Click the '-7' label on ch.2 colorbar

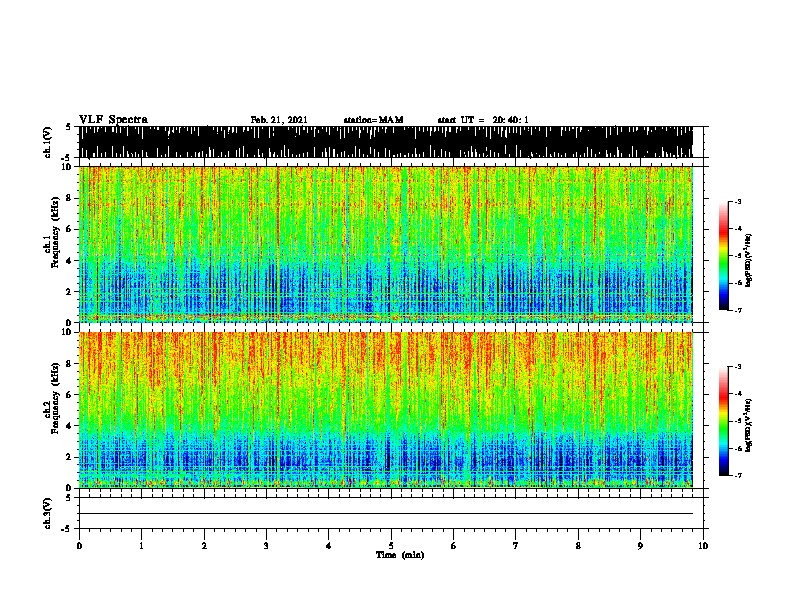coord(738,475)
